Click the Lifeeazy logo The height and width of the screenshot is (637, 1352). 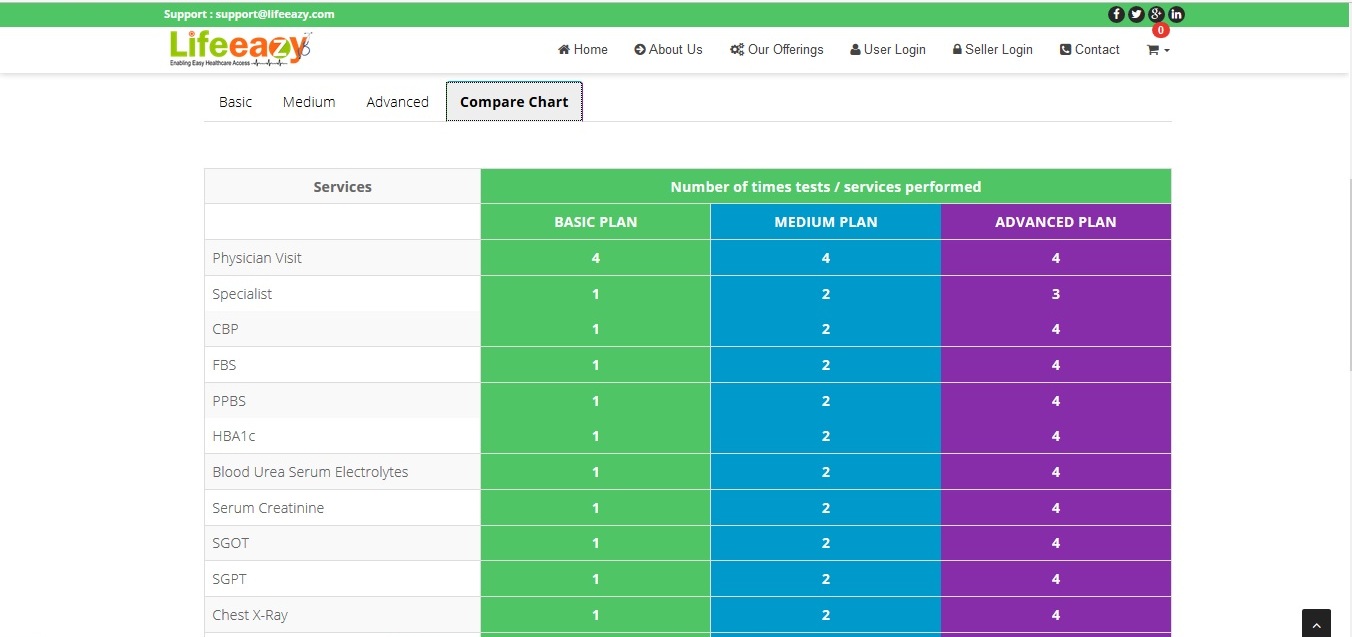(x=240, y=48)
